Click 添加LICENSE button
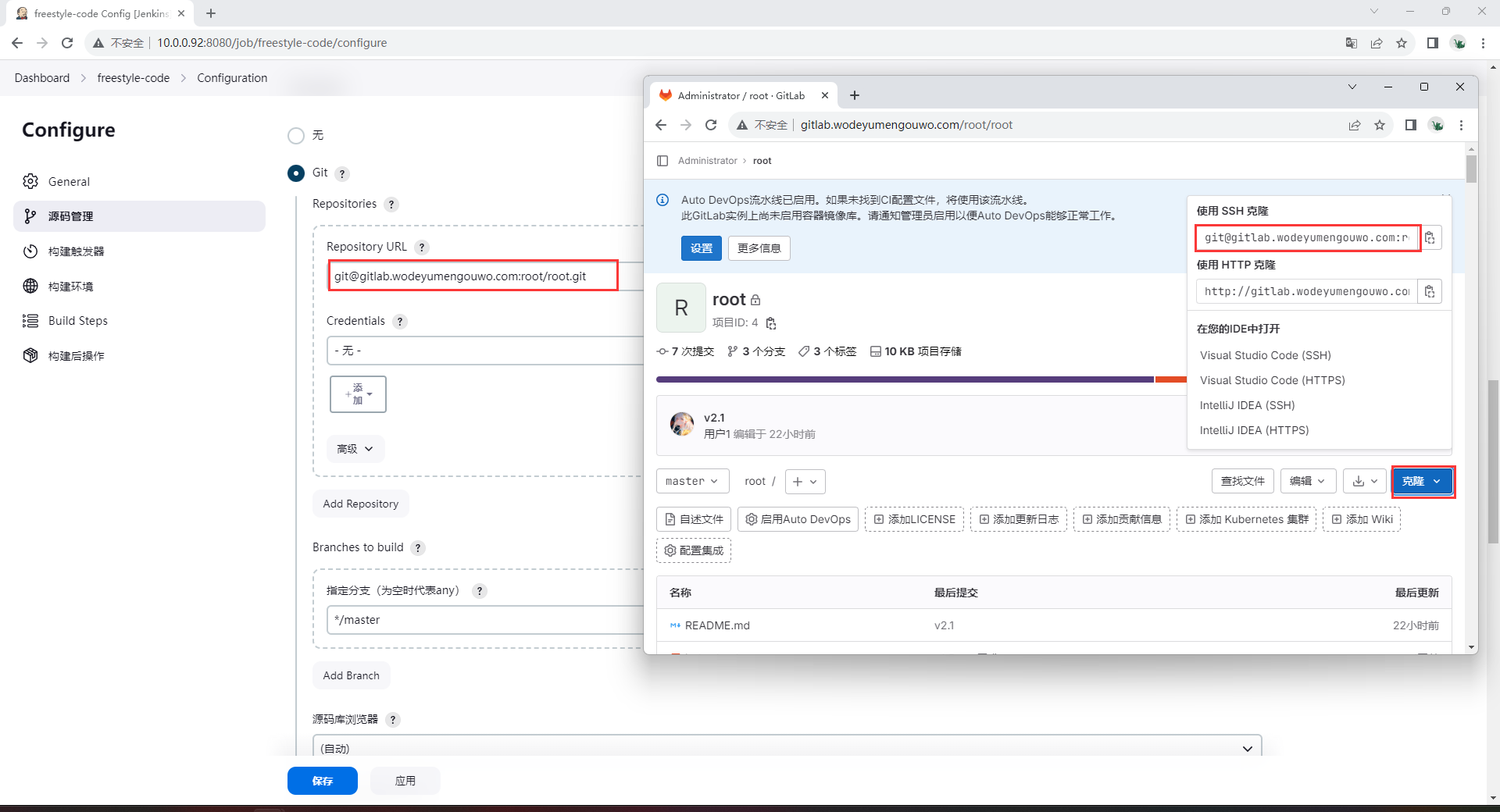 click(x=914, y=519)
